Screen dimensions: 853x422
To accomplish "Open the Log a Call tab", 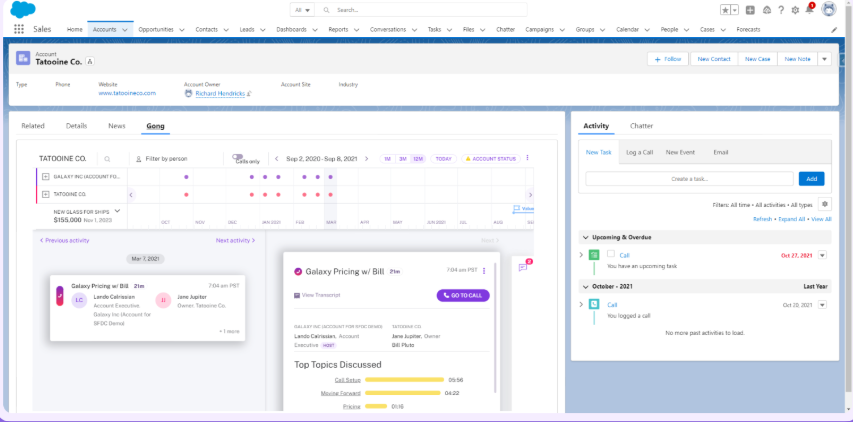I will tap(639, 152).
